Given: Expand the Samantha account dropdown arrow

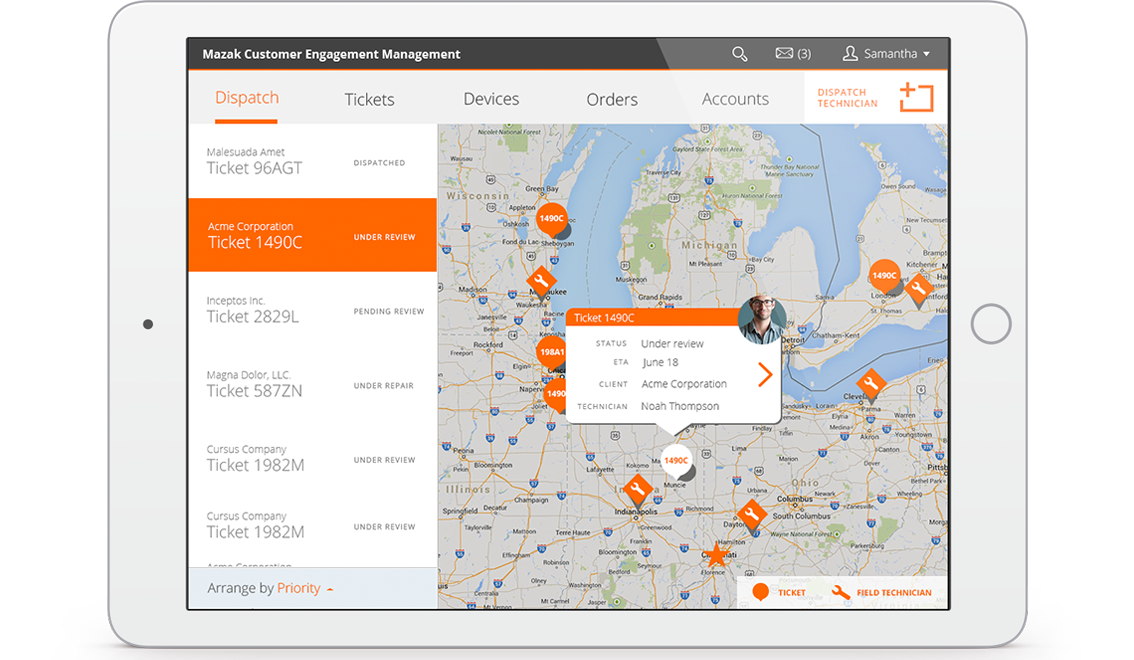Looking at the screenshot, I should (x=926, y=54).
